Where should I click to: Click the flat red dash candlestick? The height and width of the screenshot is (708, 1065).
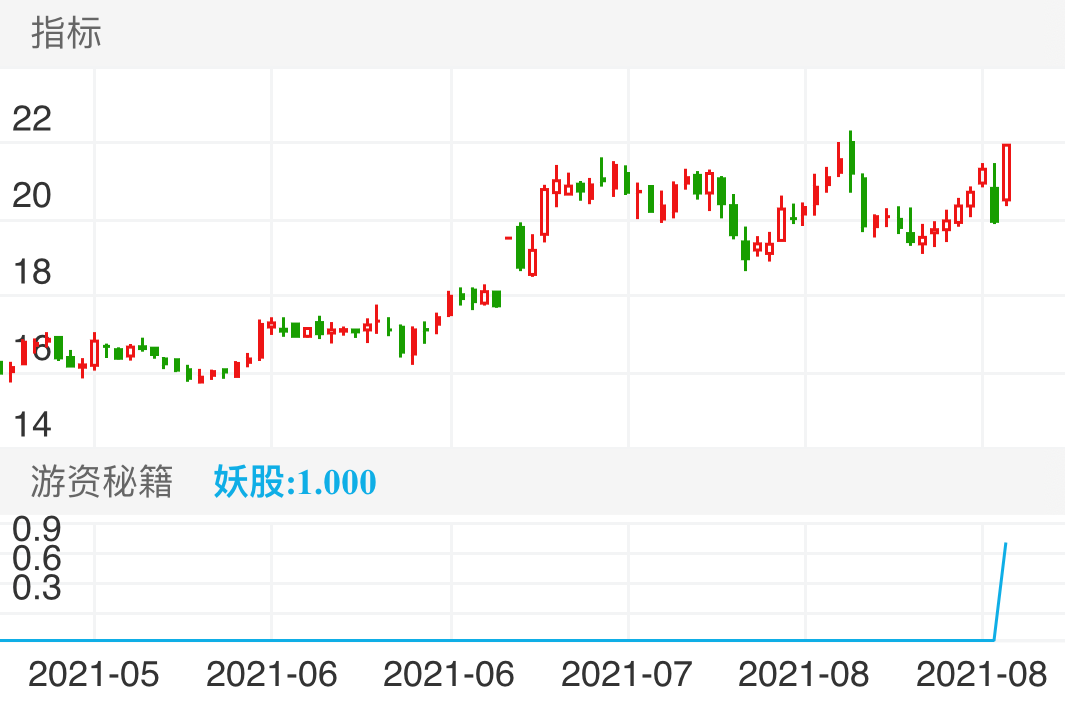point(508,238)
